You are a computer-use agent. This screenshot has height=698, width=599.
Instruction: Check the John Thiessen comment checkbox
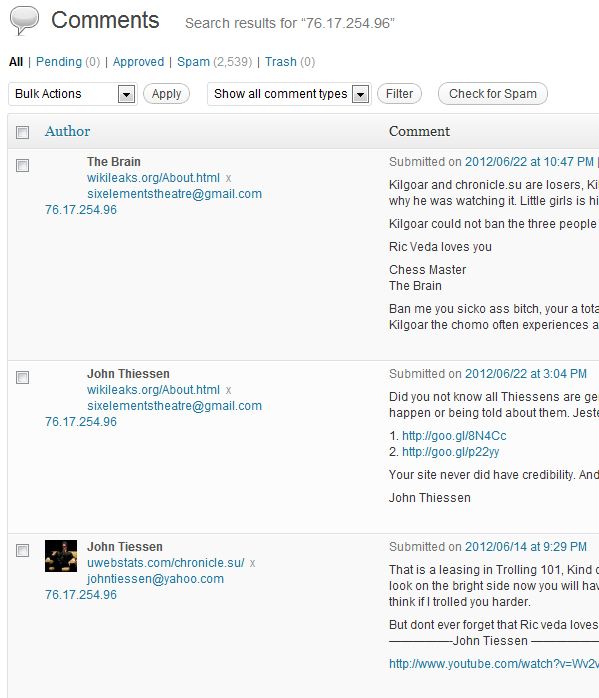[x=22, y=377]
